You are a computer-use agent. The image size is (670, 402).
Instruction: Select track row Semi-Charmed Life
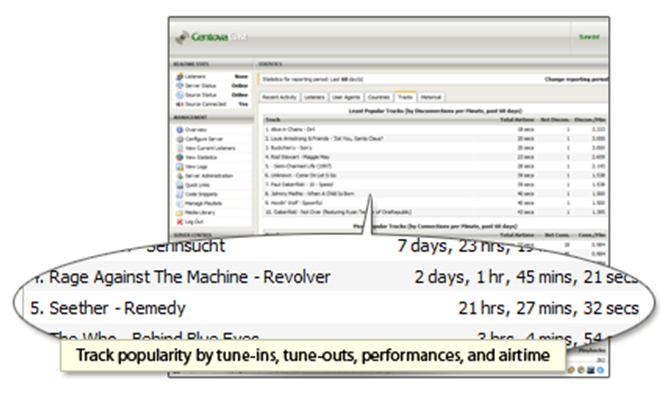coord(435,166)
